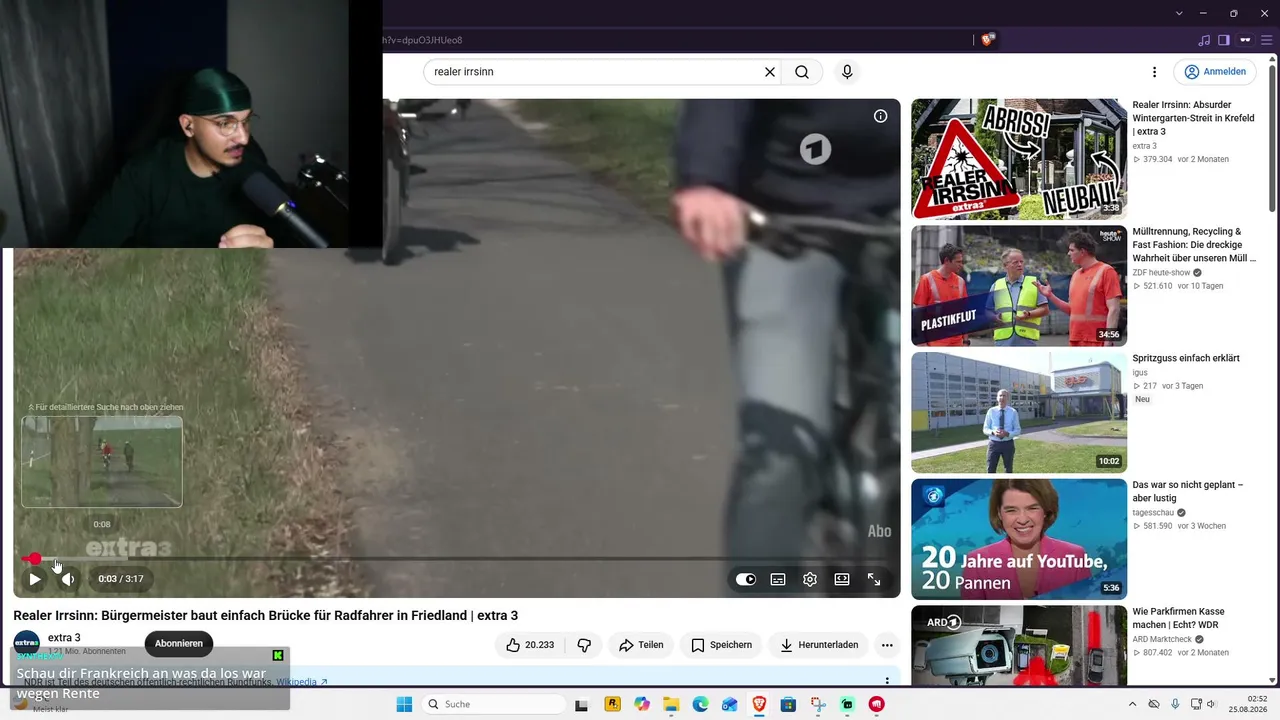Open Microsoft Store from the taskbar
This screenshot has width=1280, height=720.
click(788, 704)
